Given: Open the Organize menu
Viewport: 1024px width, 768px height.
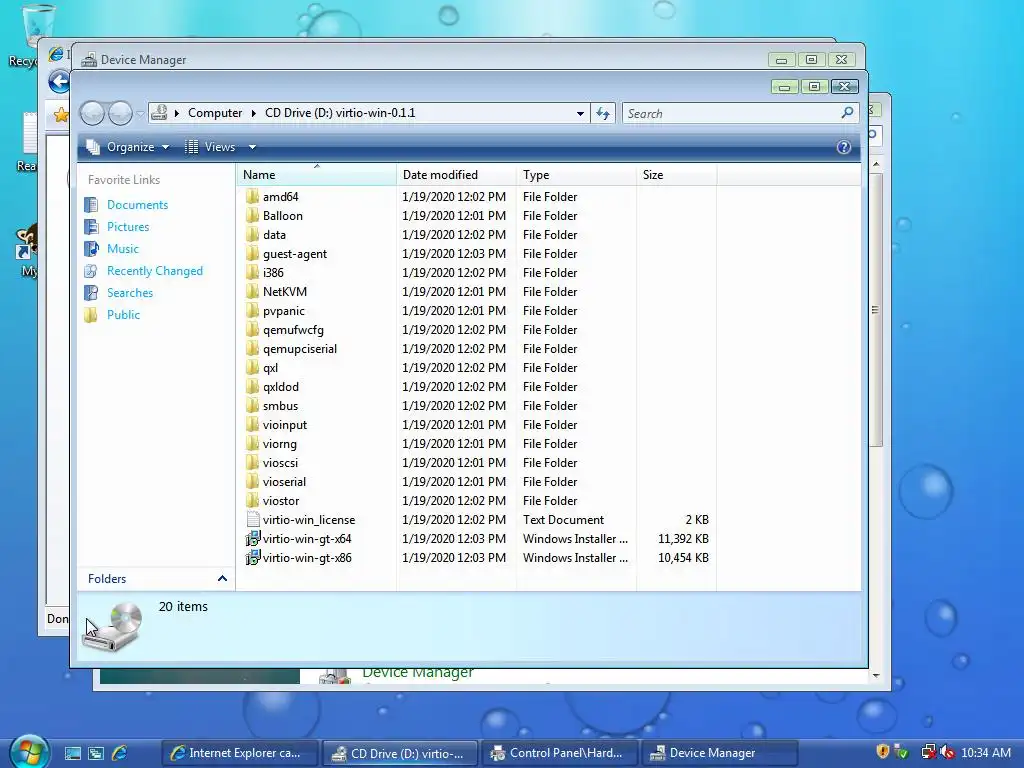Looking at the screenshot, I should coord(128,147).
